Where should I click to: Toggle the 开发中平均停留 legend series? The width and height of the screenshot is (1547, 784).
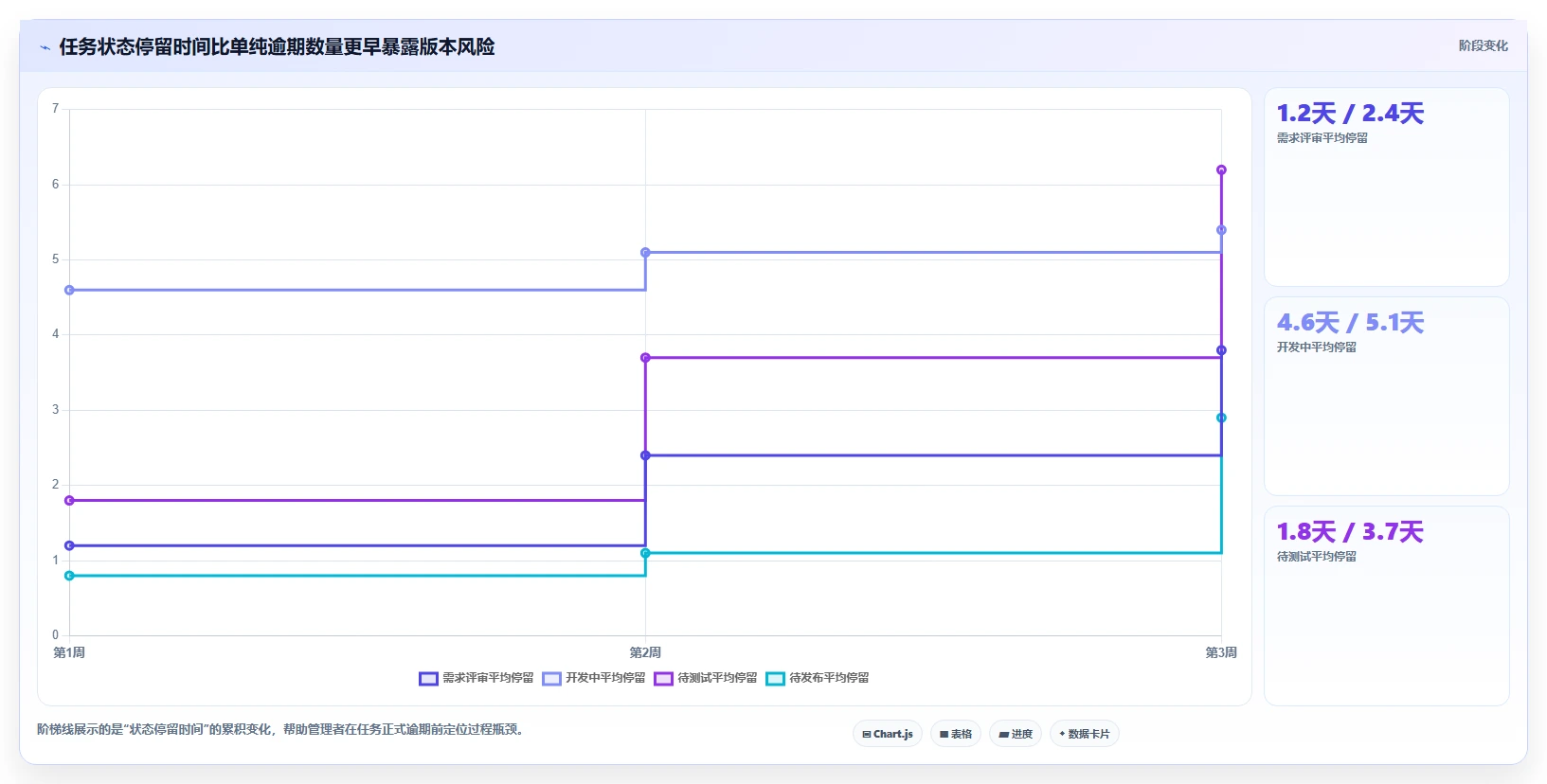coord(594,678)
